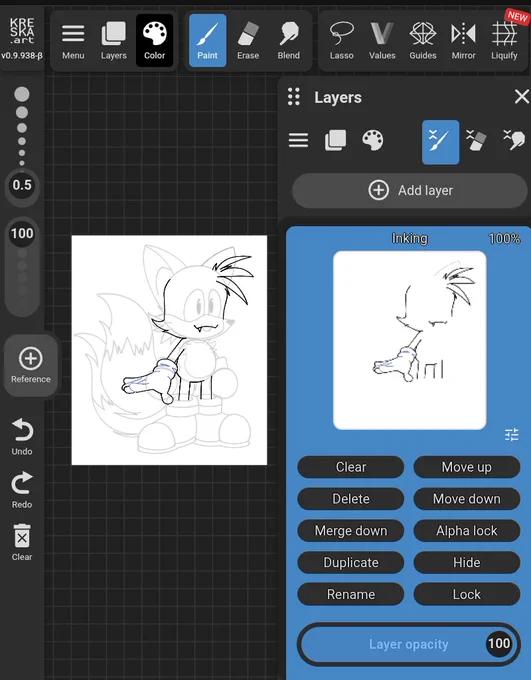Duplicate the Inking layer

[351, 562]
